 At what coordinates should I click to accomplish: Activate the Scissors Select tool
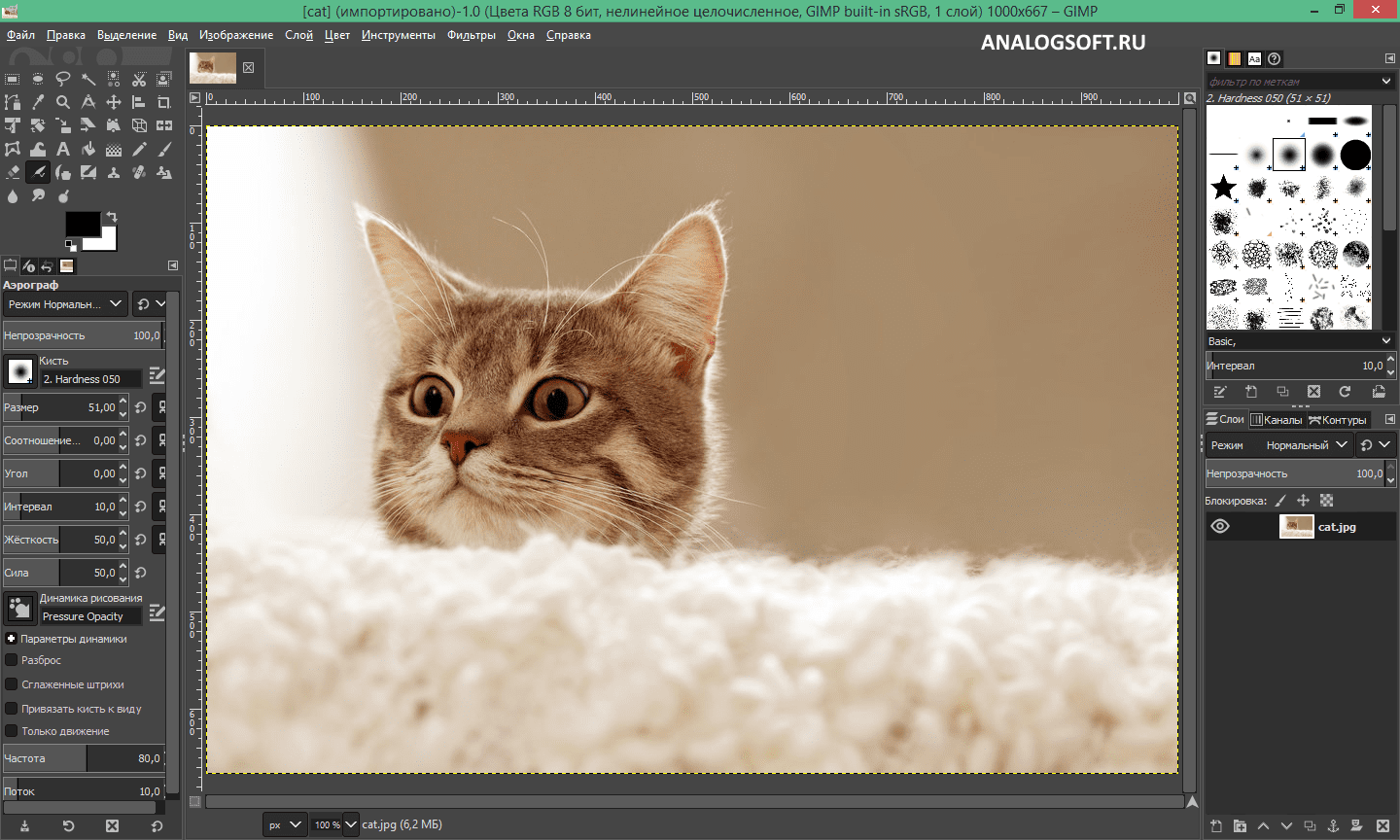click(138, 78)
